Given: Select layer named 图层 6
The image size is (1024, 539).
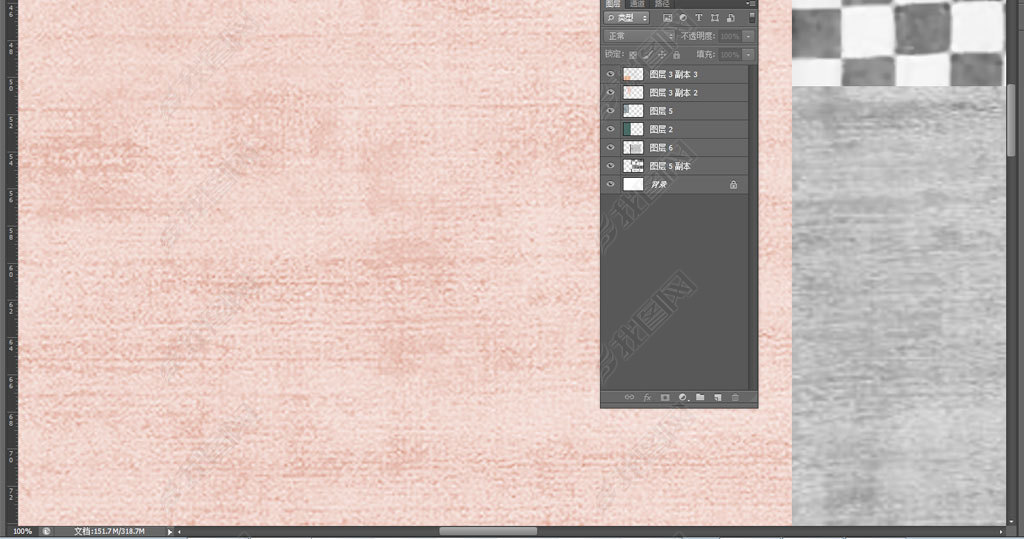Looking at the screenshot, I should pos(661,148).
